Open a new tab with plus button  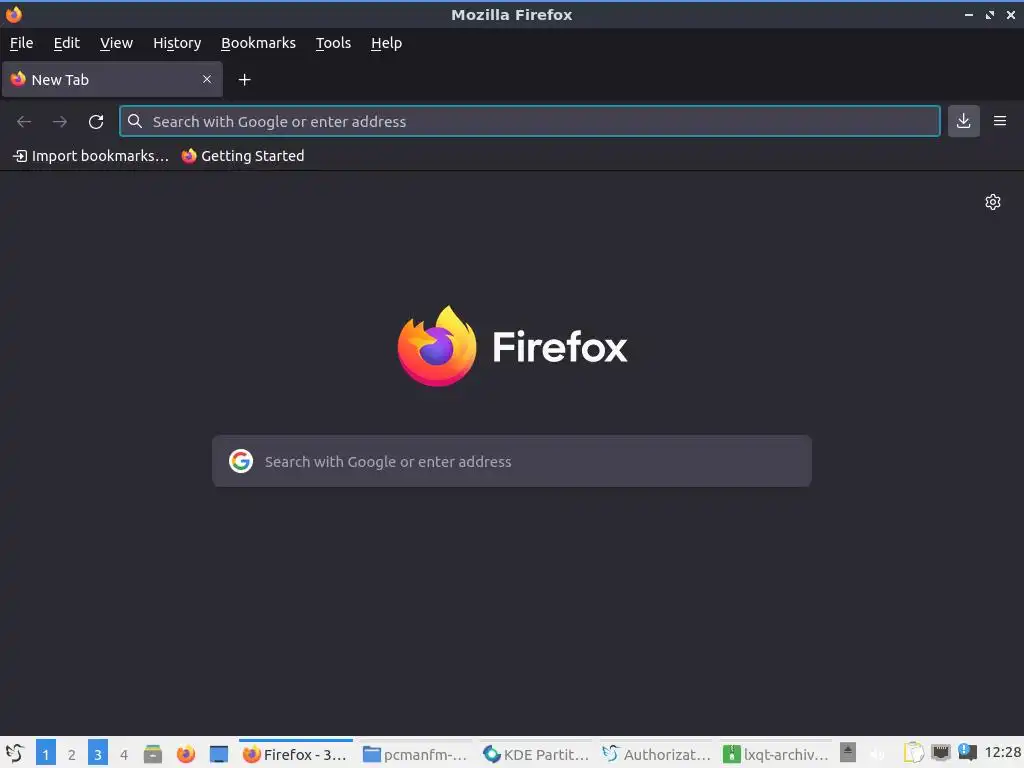244,80
